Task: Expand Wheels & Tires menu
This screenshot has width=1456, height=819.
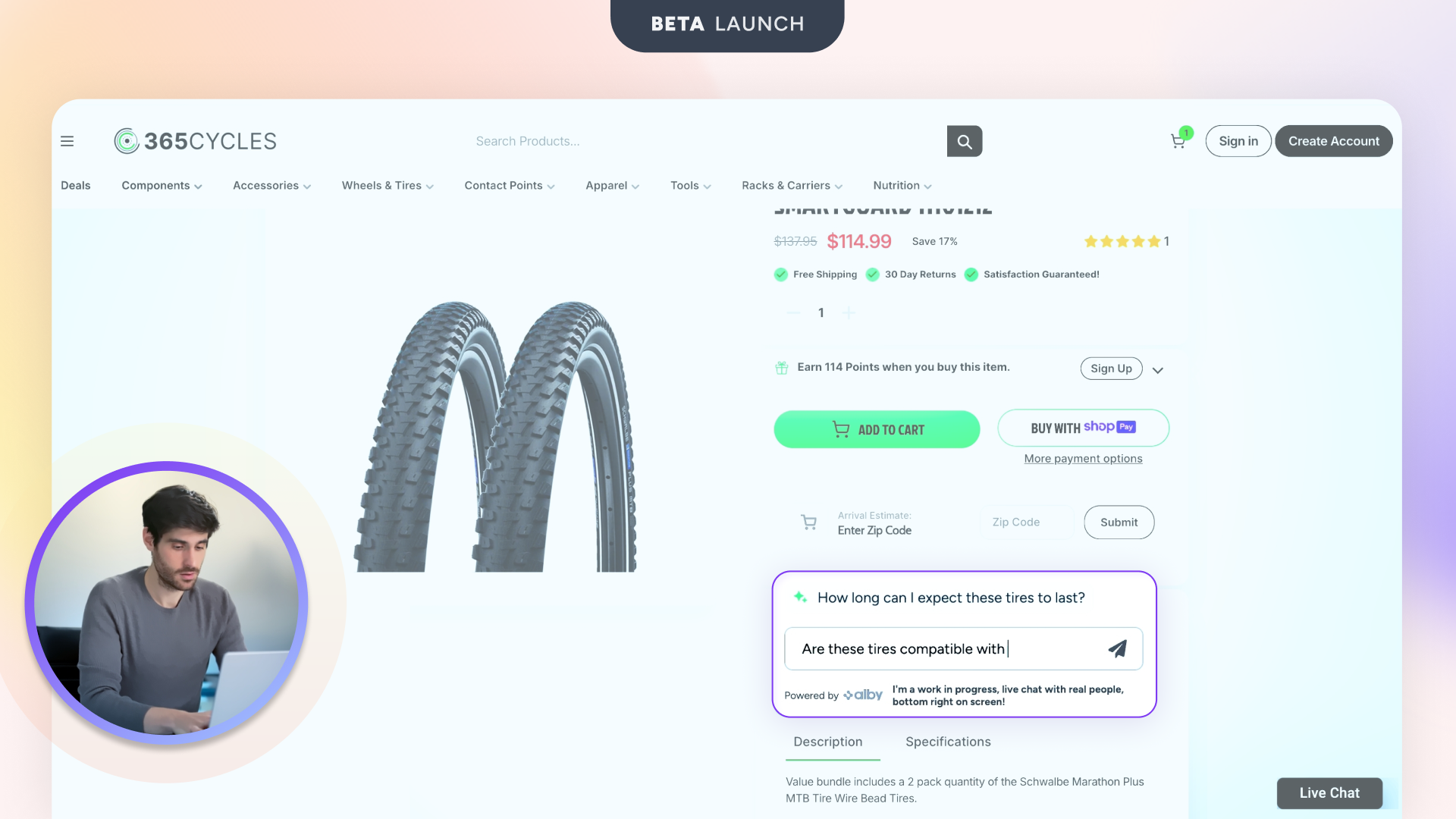Action: (x=388, y=186)
